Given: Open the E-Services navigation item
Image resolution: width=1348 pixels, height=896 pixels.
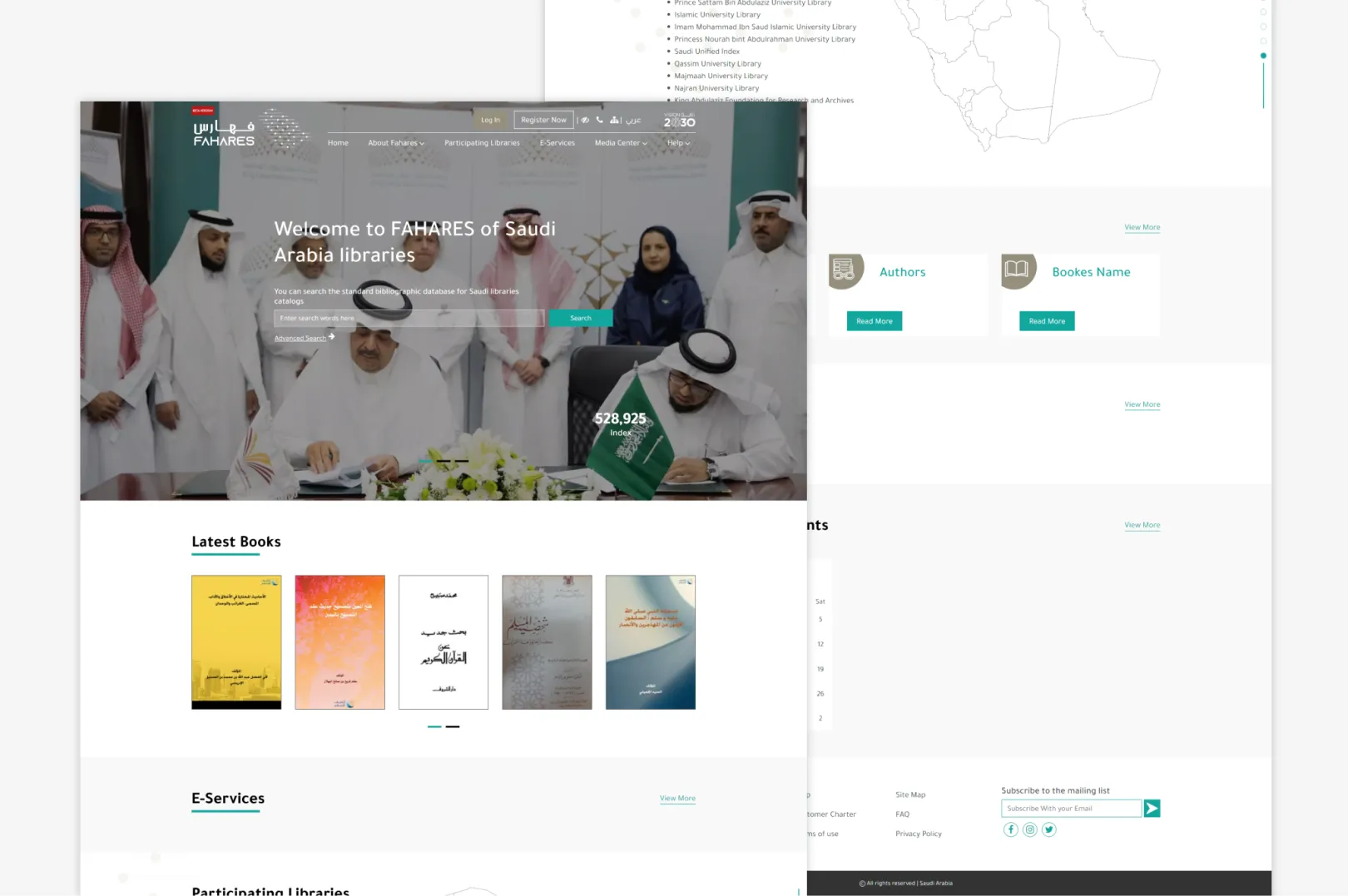Looking at the screenshot, I should tap(557, 143).
